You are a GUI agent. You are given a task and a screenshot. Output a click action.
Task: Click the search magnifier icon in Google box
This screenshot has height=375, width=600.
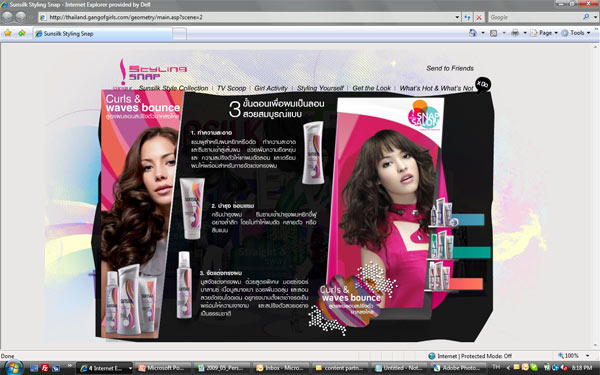[586, 17]
